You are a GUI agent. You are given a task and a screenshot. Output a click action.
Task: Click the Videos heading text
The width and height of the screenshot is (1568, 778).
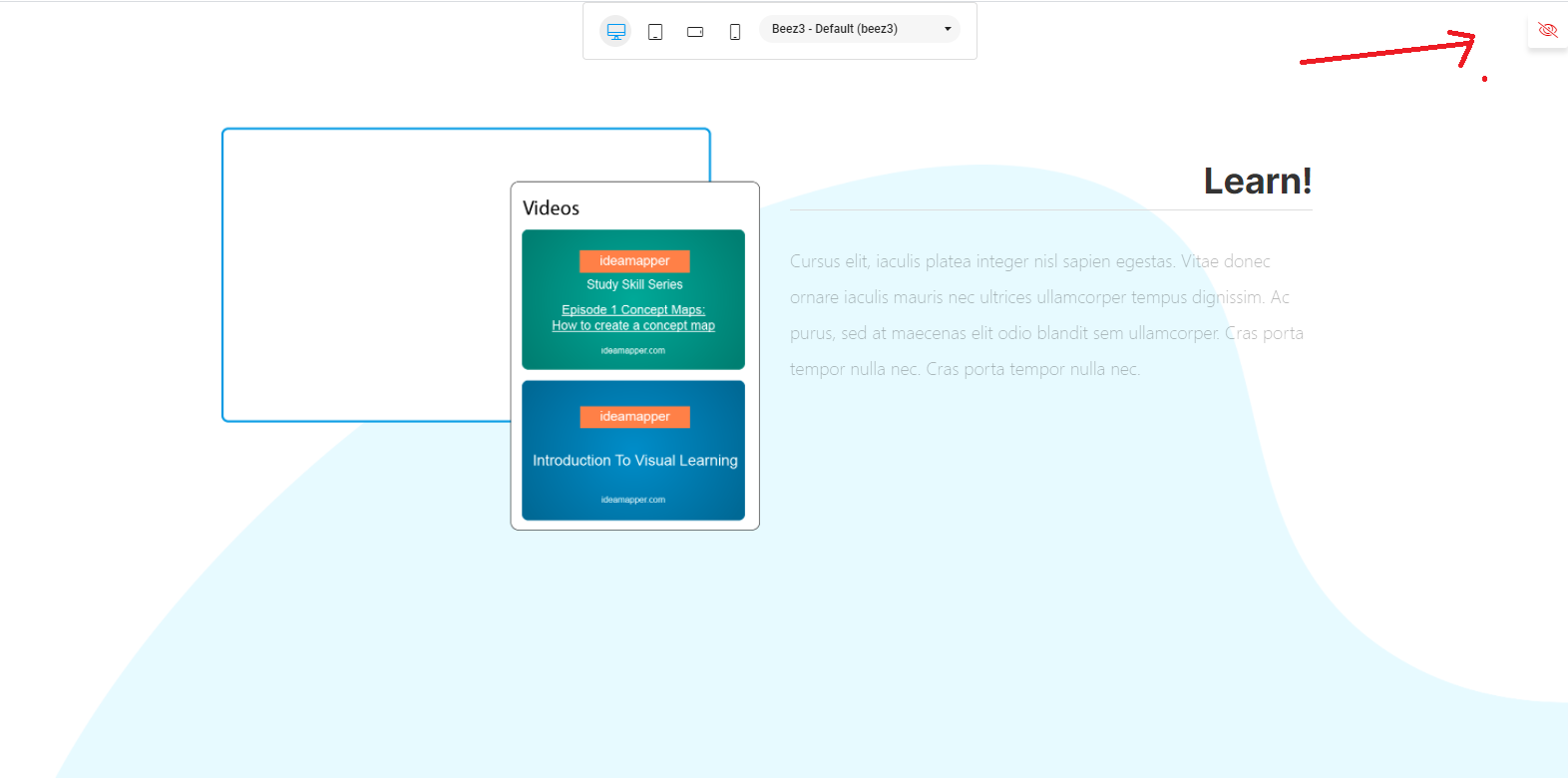[x=551, y=207]
